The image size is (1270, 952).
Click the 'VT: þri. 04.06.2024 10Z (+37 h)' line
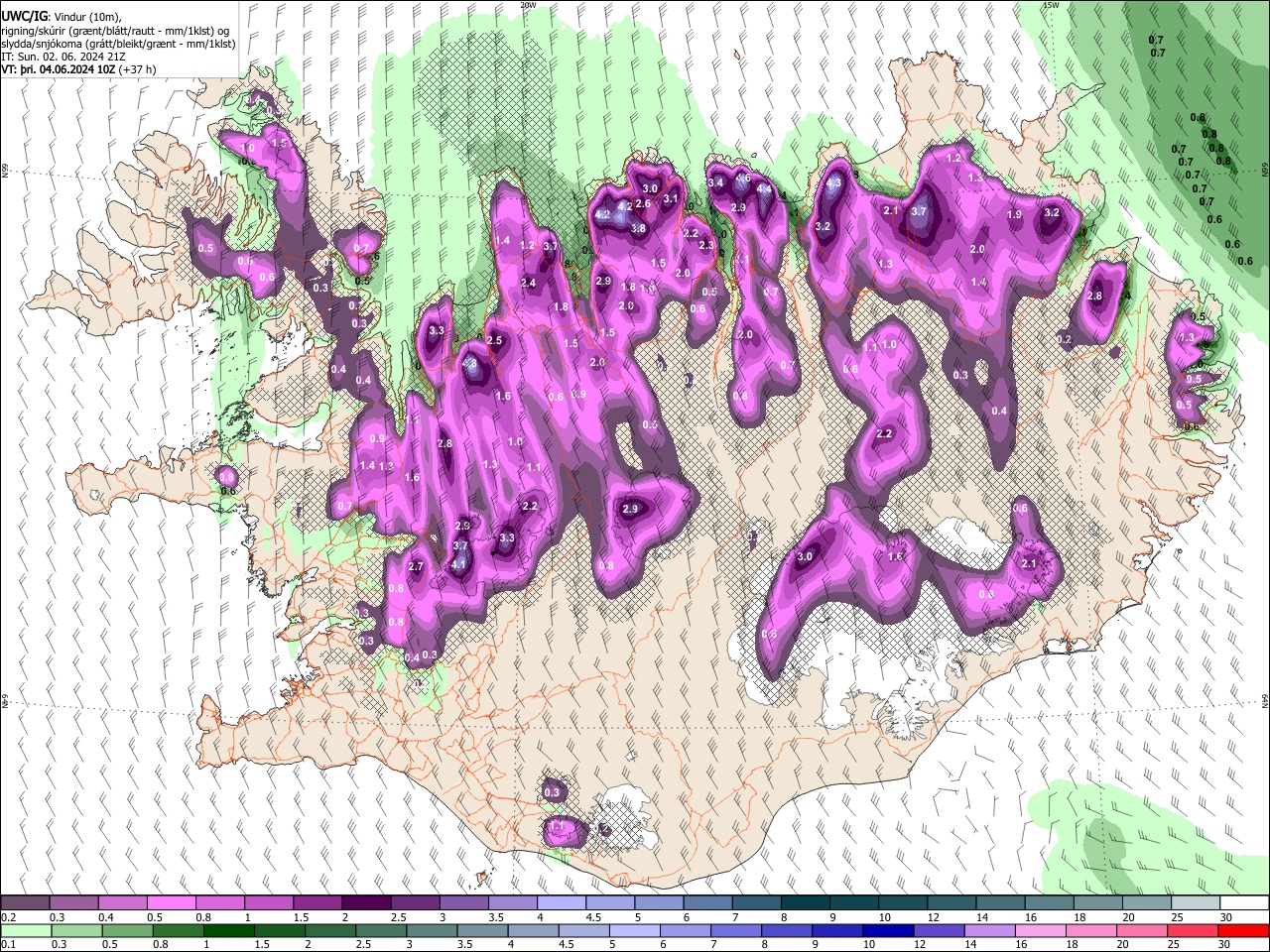pos(76,69)
